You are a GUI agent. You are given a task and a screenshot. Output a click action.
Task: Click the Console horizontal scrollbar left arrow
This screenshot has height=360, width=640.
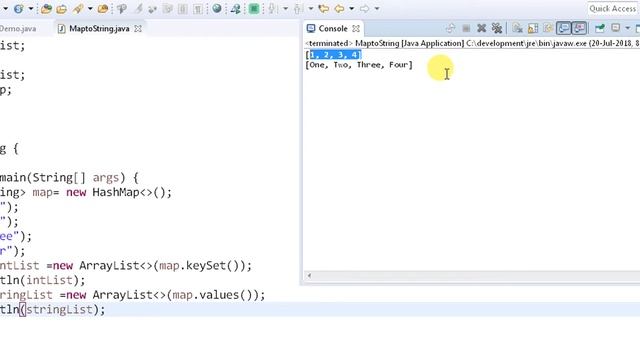point(309,276)
